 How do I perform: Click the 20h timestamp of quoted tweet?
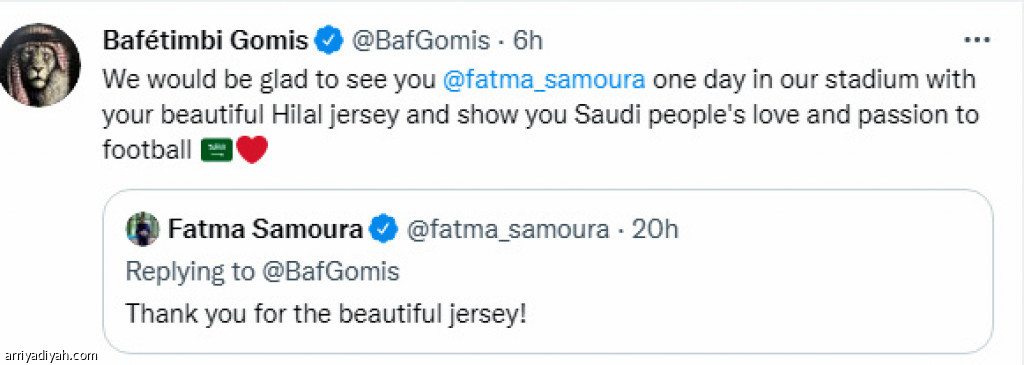click(x=655, y=229)
